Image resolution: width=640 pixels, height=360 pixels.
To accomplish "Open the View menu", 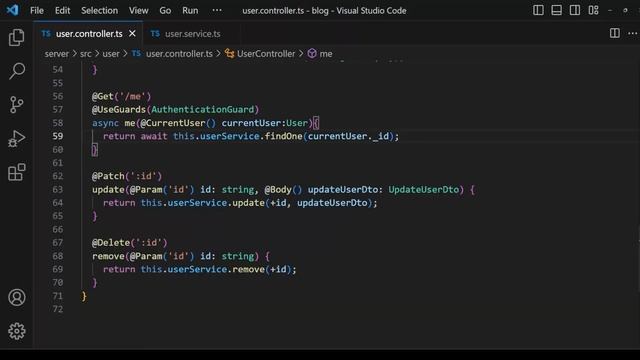I will point(138,11).
